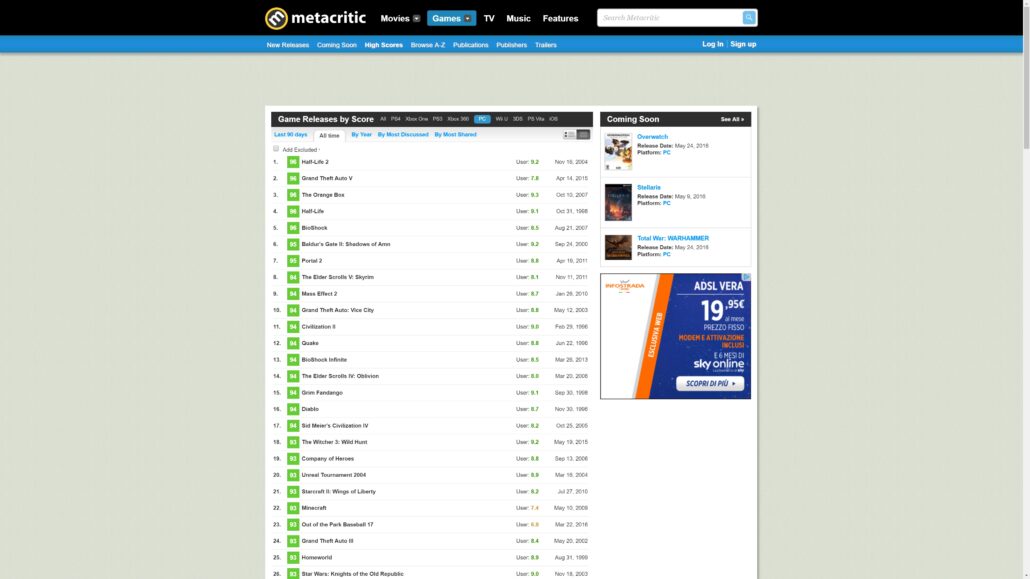Open Grand Theft Auto V entry
The width and height of the screenshot is (1030, 579).
click(327, 178)
